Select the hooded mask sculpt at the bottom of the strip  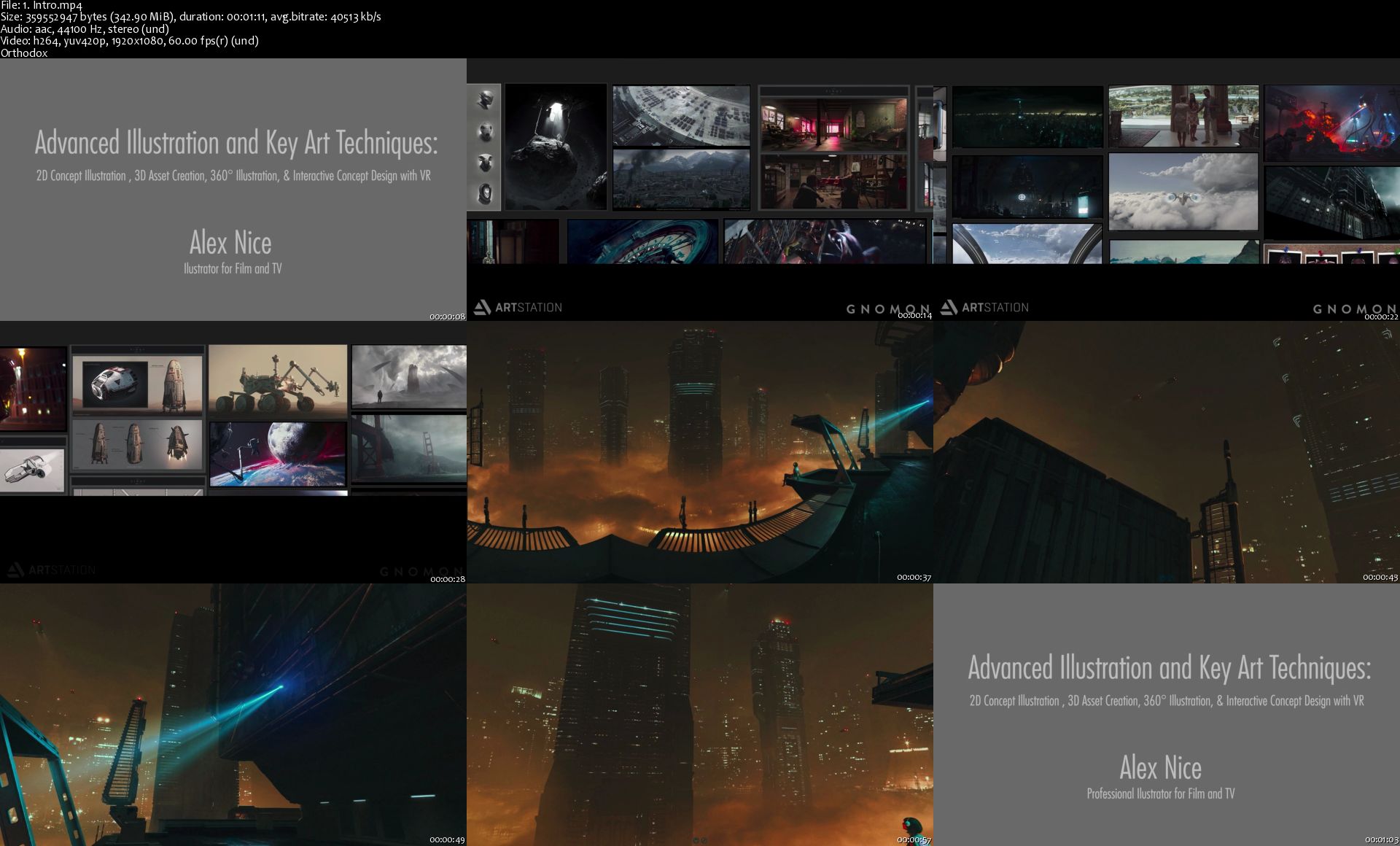[484, 193]
